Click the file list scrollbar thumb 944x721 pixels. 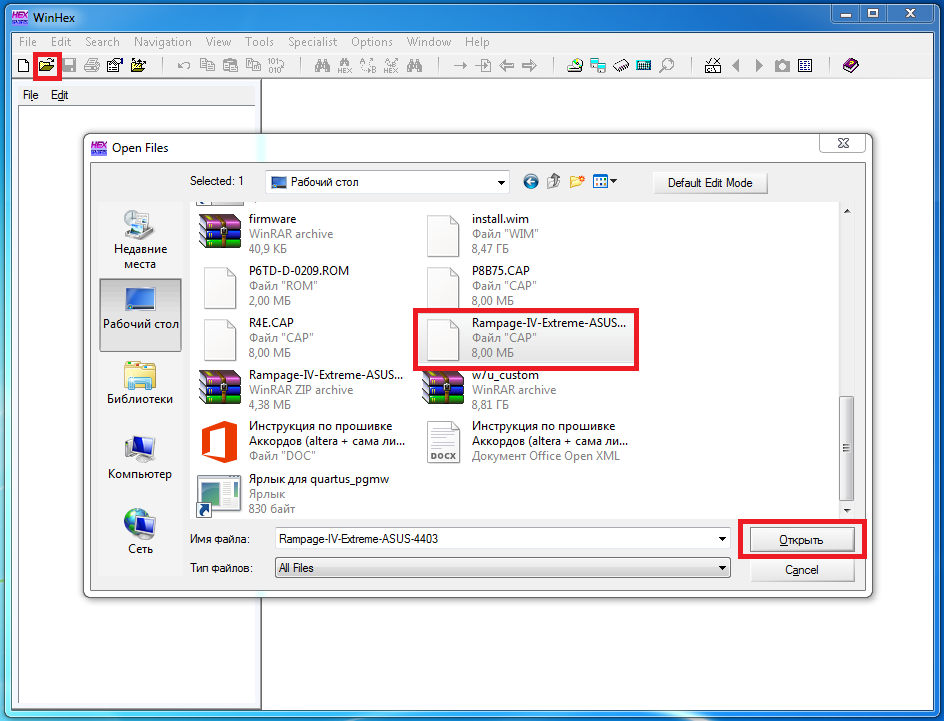tap(847, 448)
